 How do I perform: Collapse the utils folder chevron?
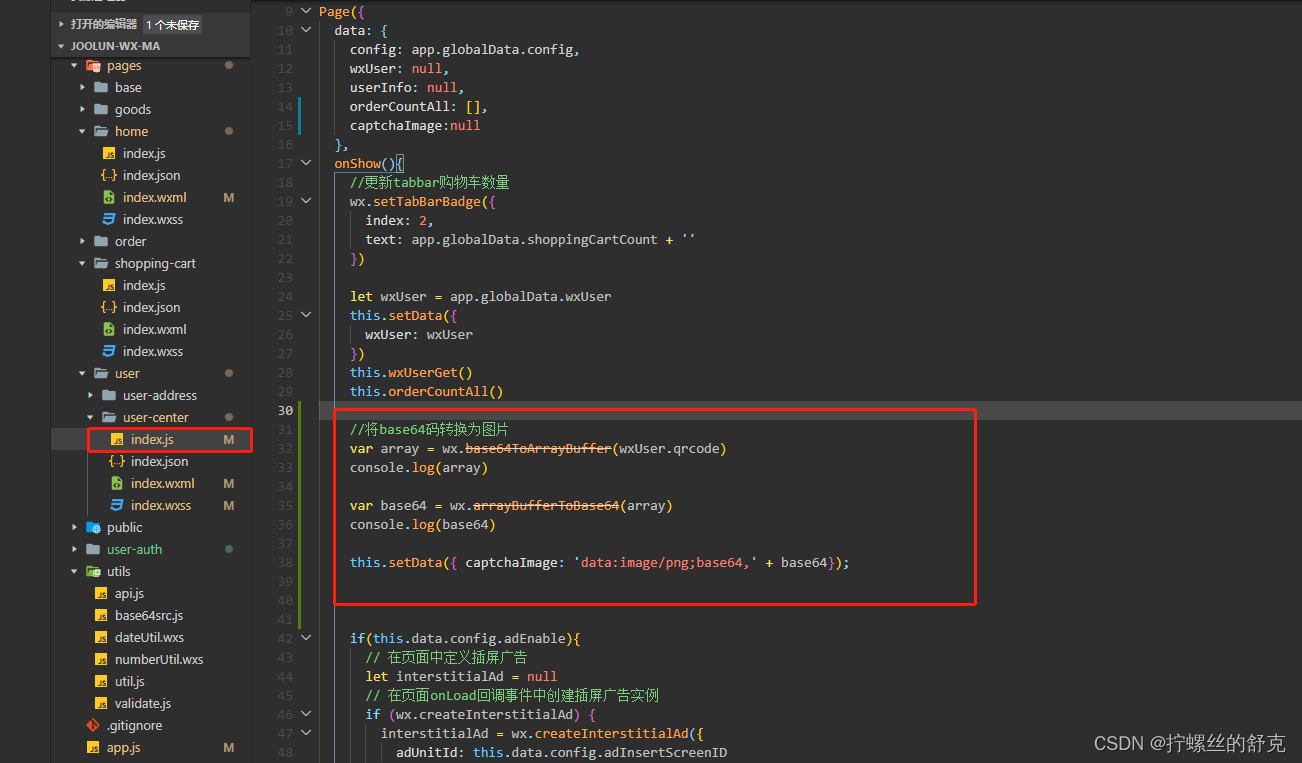tap(74, 572)
